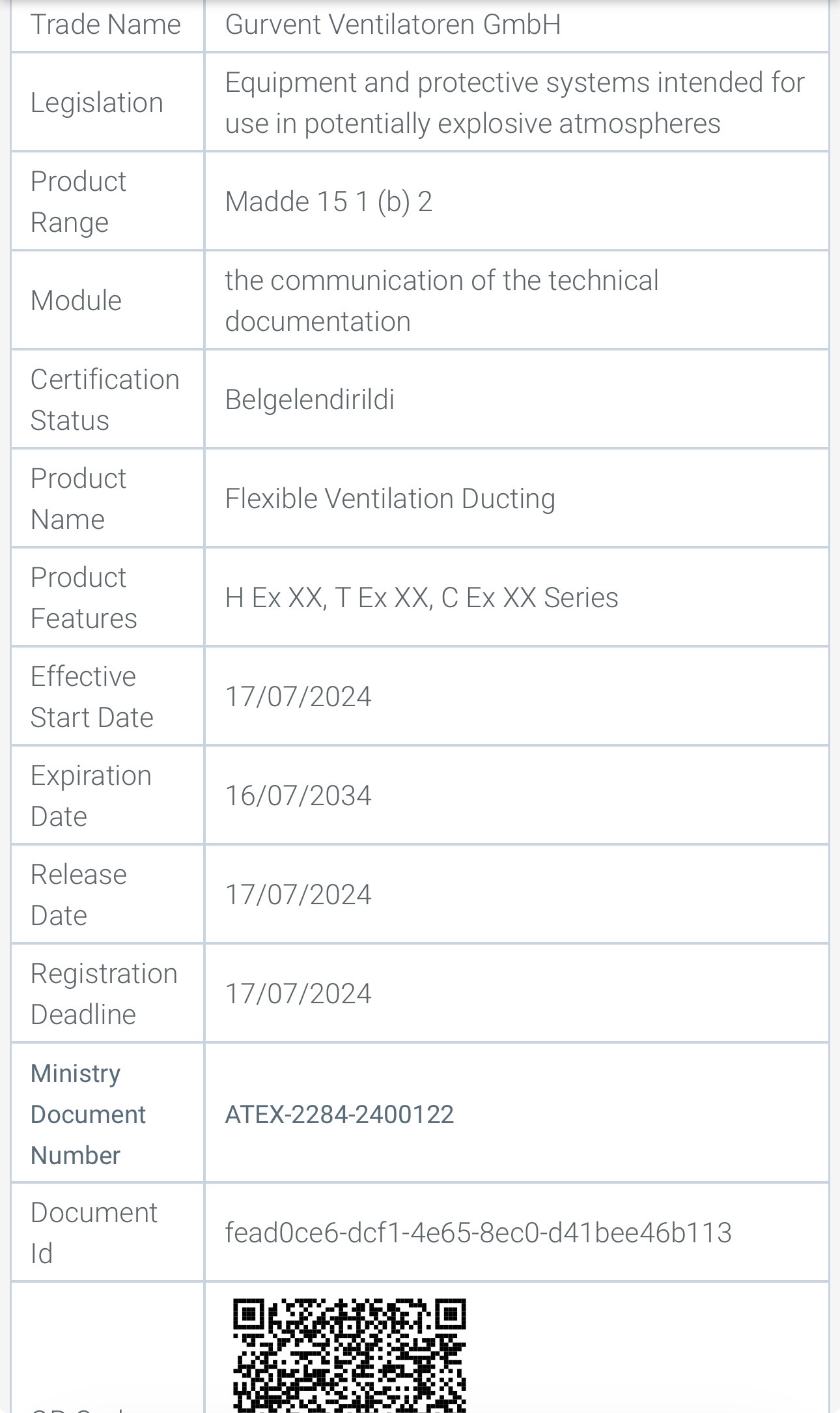Click the expiration date 16/07/2034
840x1413 pixels.
pos(298,795)
